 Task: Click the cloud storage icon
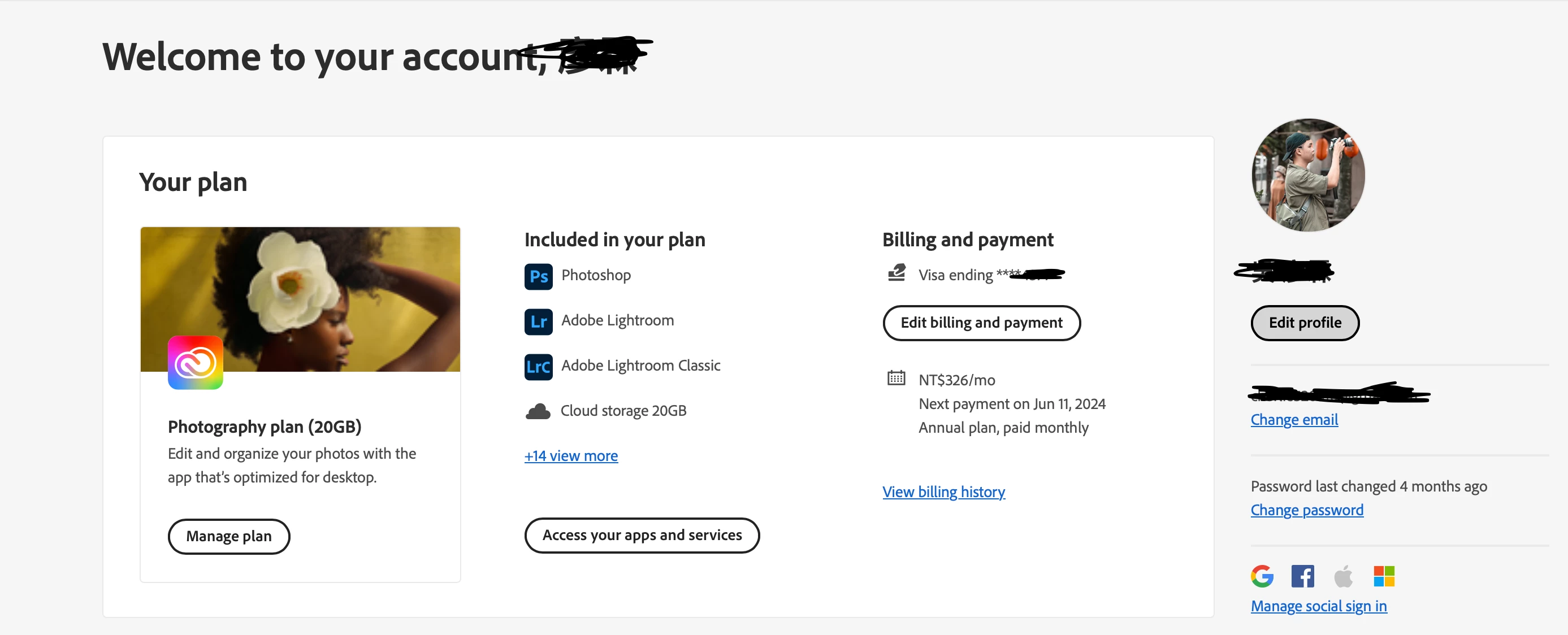pos(538,412)
